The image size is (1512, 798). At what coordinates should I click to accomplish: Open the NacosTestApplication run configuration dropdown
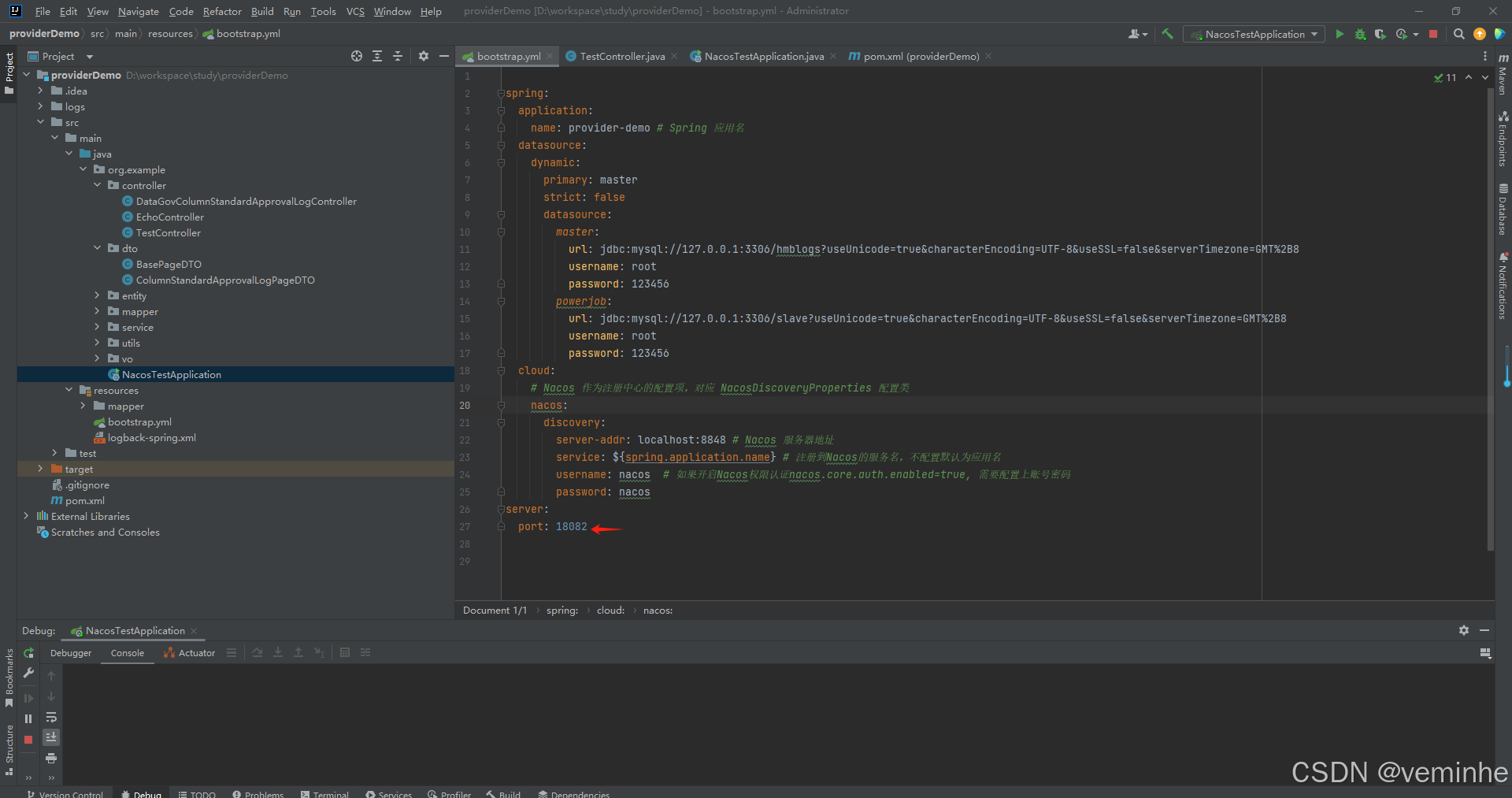(x=1254, y=34)
